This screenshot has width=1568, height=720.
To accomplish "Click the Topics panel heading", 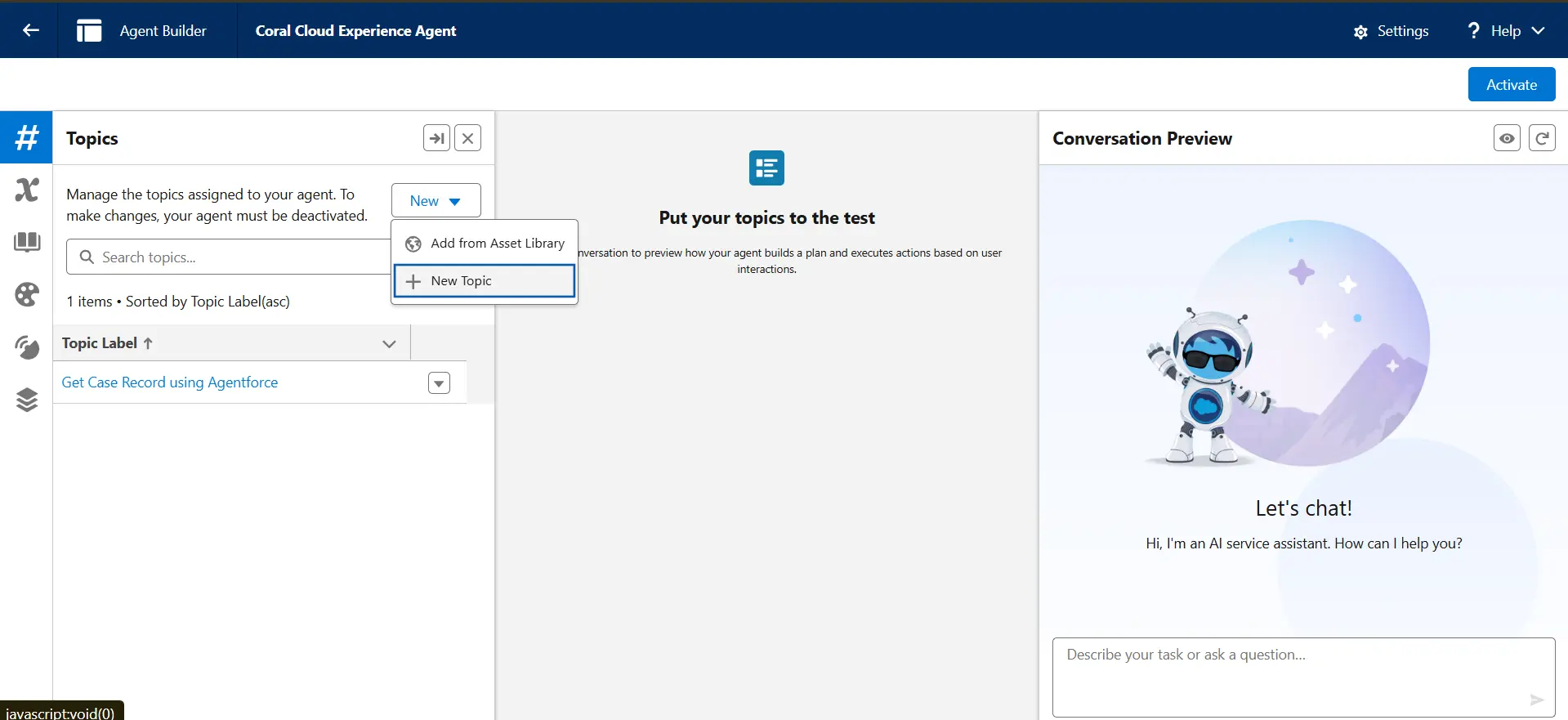I will 92,138.
